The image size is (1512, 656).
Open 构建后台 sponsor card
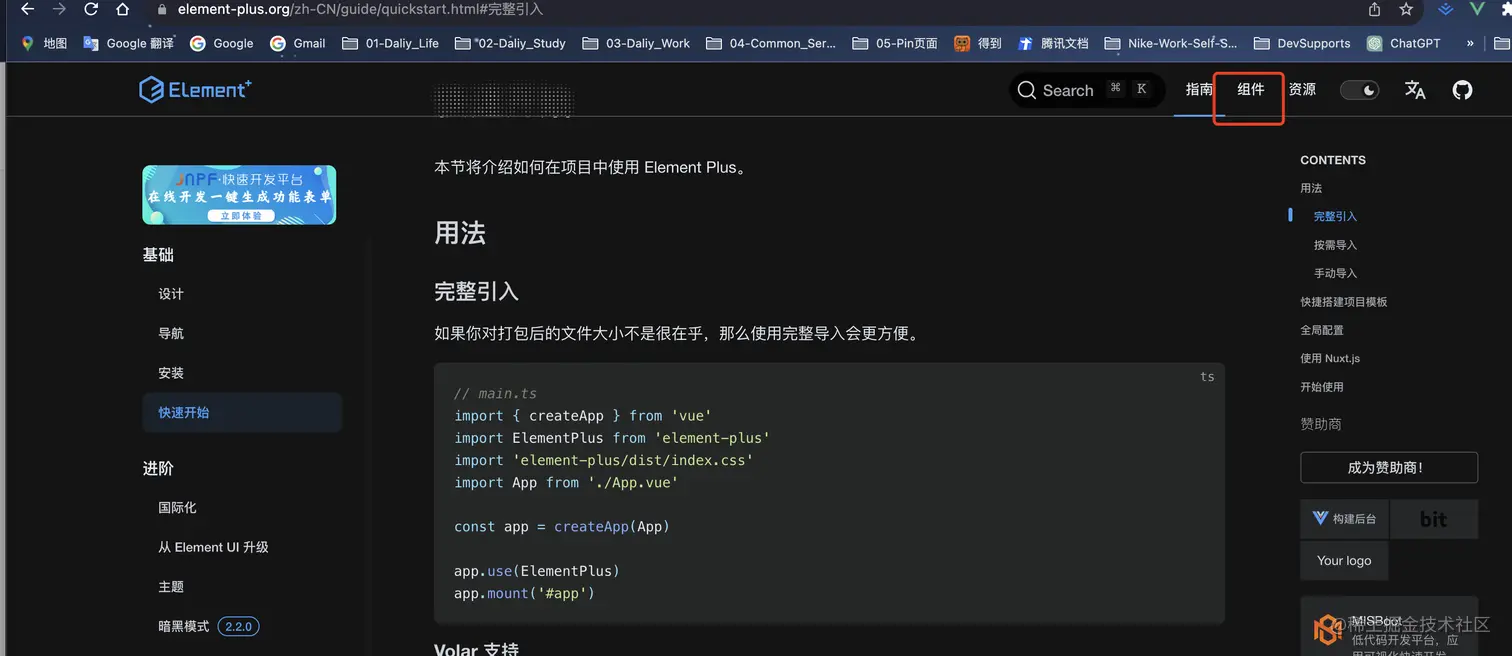tap(1344, 519)
